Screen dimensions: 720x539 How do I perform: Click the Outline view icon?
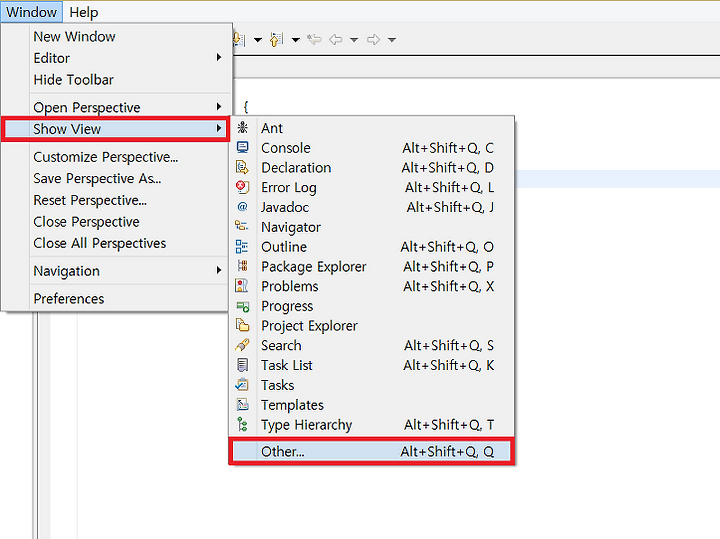point(242,246)
